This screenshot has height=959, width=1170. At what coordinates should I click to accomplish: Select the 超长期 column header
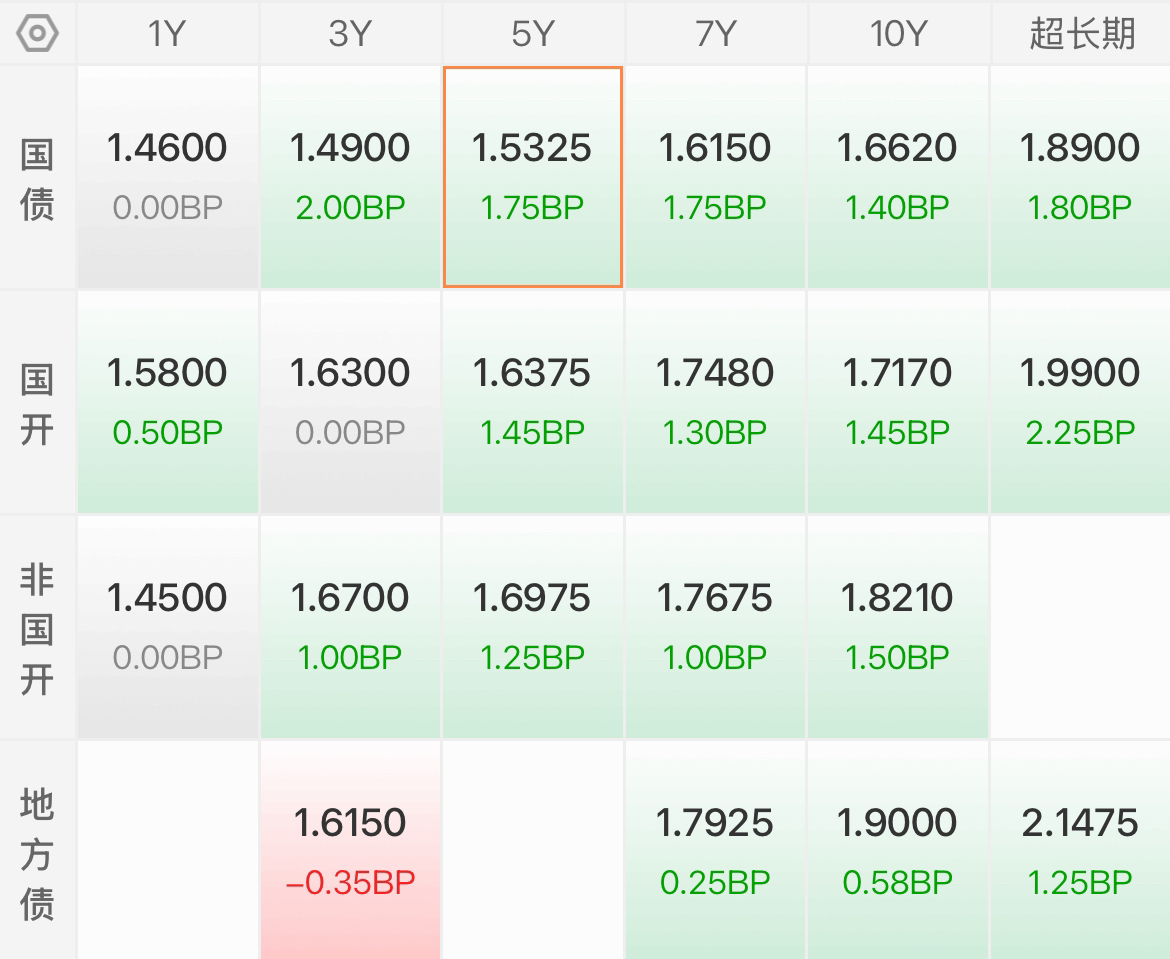1081,33
